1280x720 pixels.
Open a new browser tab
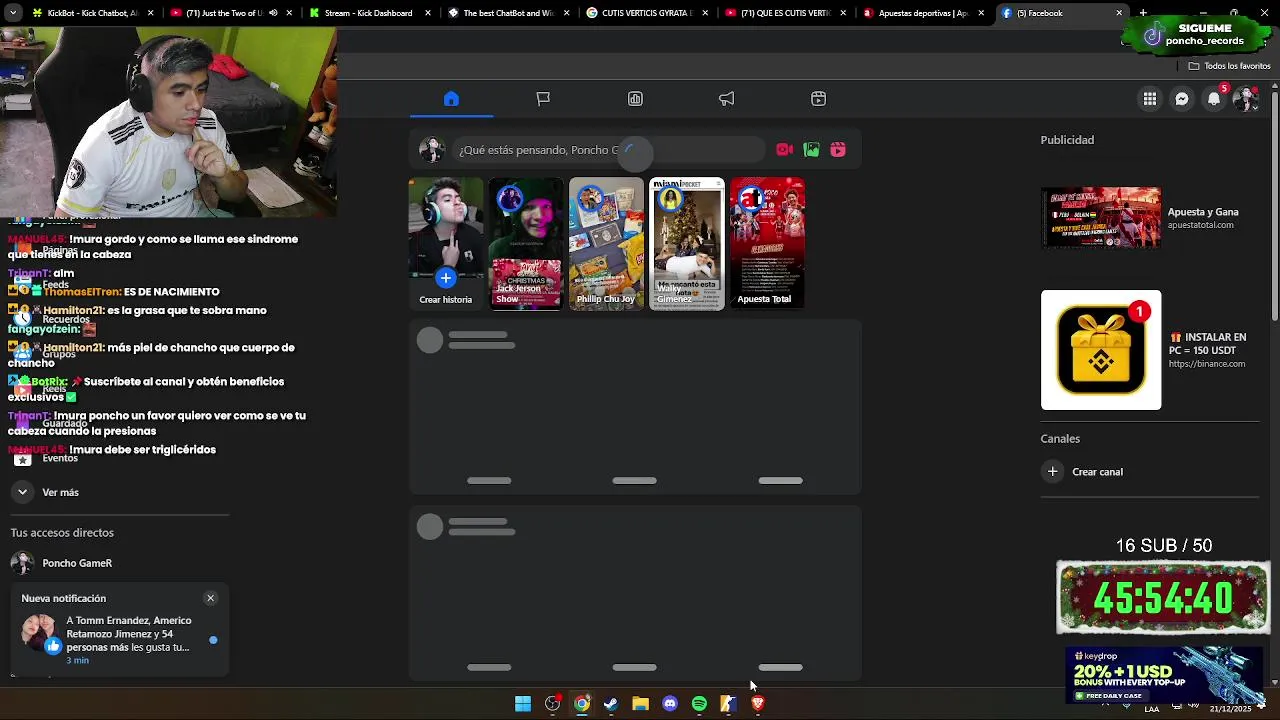tap(1143, 13)
